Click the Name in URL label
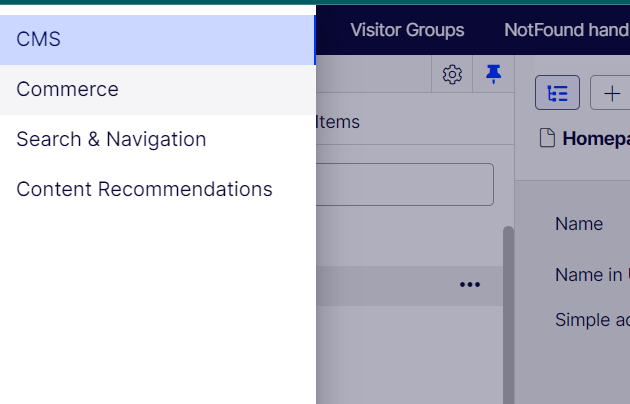This screenshot has width=630, height=404. point(591,274)
